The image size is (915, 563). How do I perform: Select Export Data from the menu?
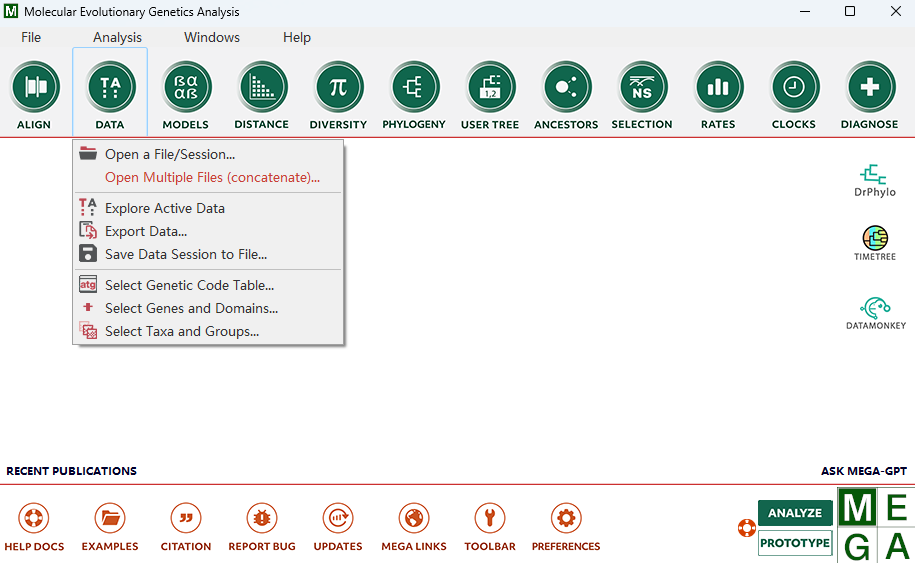pyautogui.click(x=146, y=232)
